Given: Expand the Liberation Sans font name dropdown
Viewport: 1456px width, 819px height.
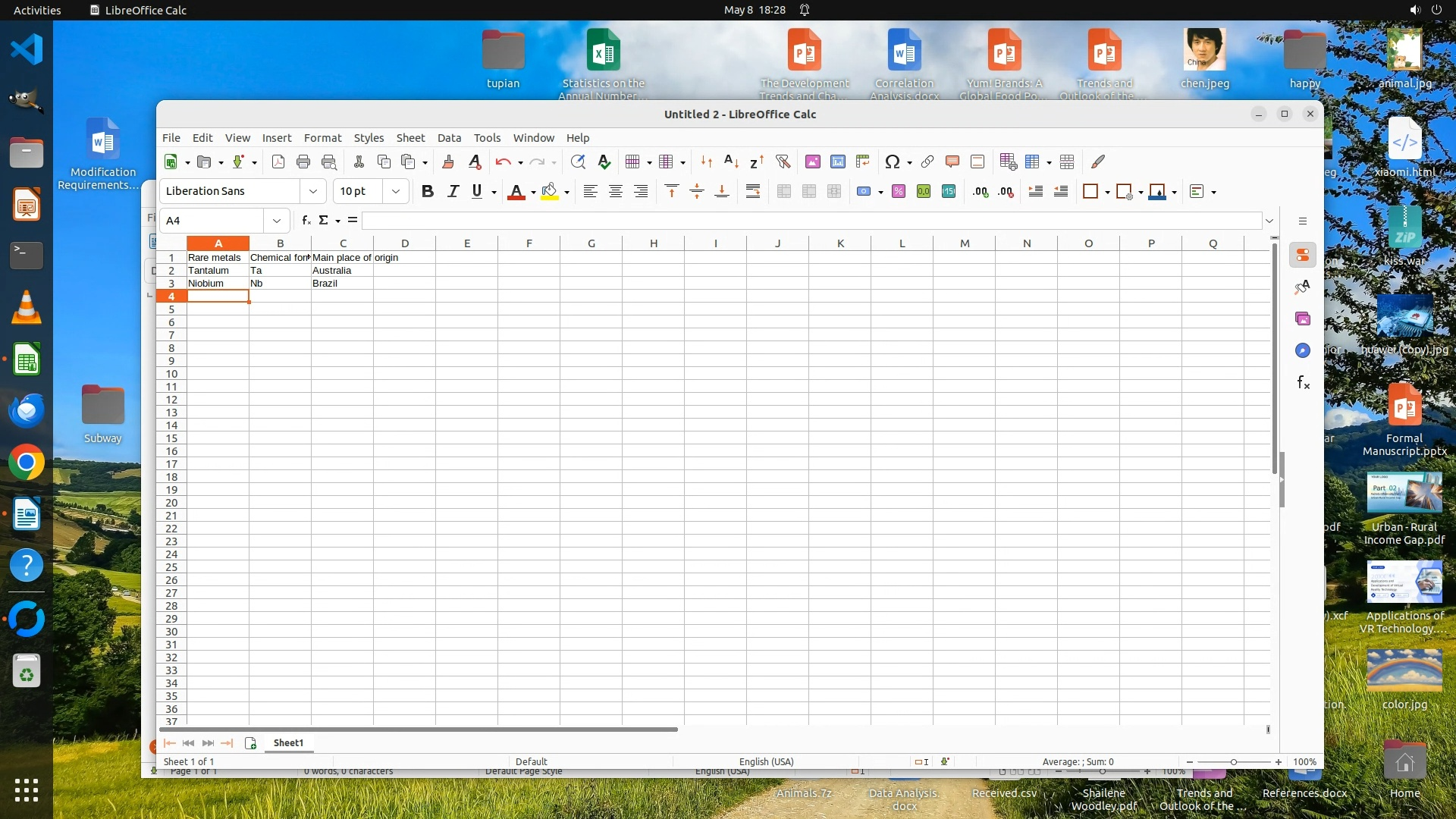Looking at the screenshot, I should [x=312, y=191].
